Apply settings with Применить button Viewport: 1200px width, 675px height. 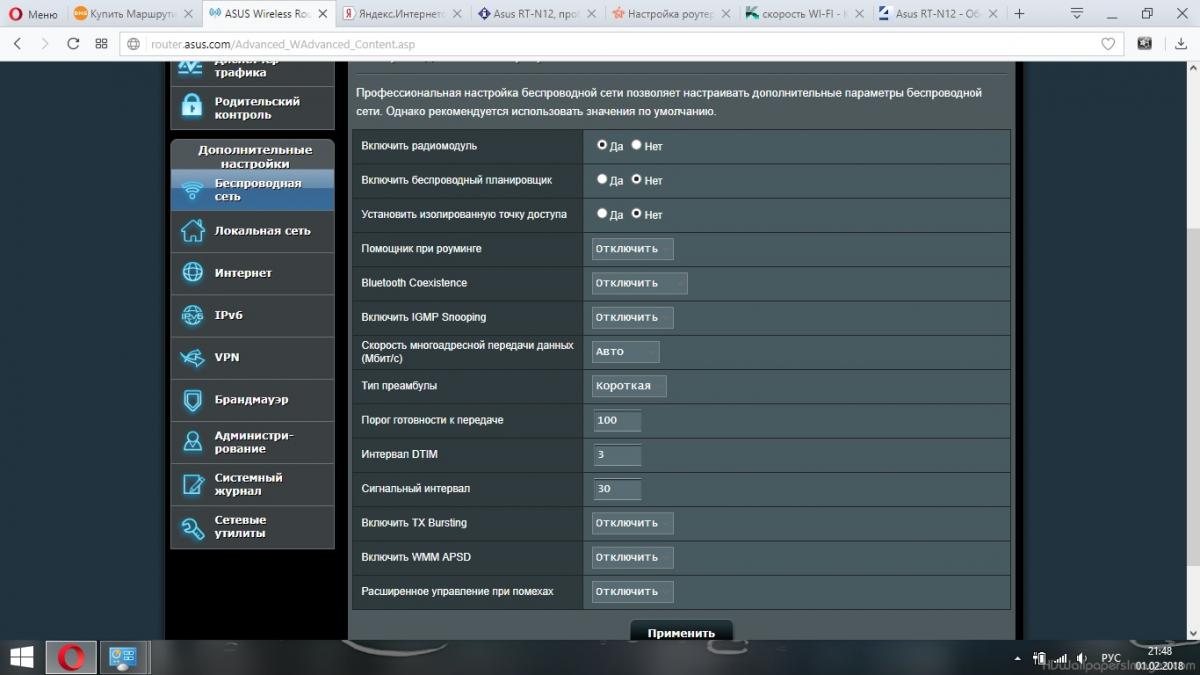coord(681,632)
